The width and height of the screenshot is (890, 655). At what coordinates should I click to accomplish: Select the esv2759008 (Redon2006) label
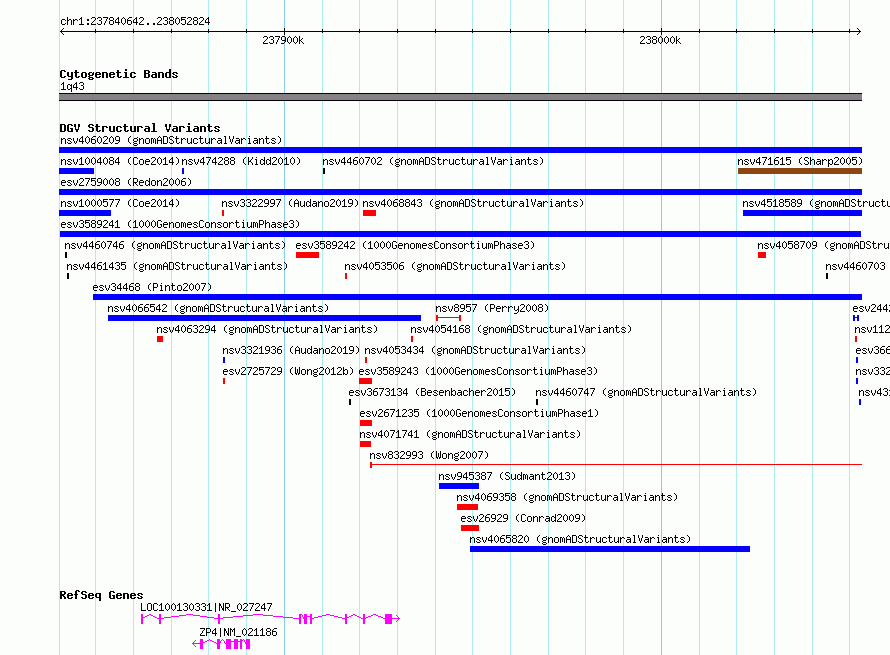[126, 182]
